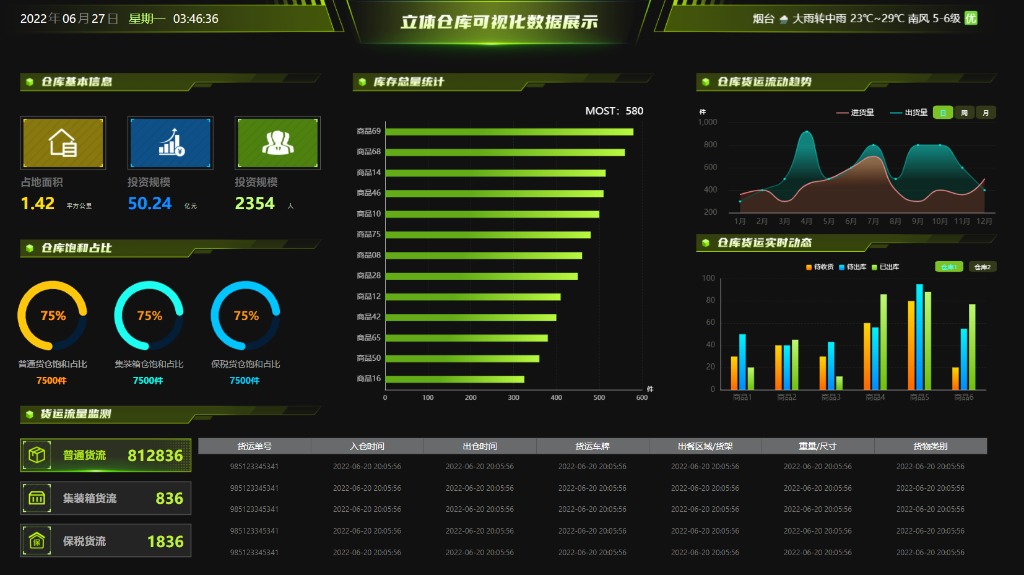Open the 集装箱货流 freight flow card

(106, 498)
